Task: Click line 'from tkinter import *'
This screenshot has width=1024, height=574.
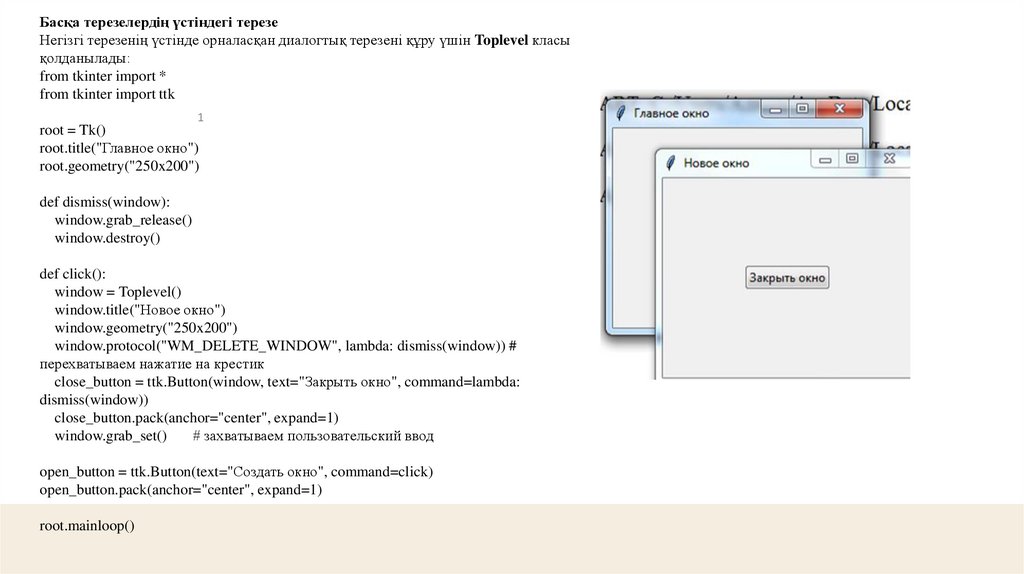Action: 103,76
